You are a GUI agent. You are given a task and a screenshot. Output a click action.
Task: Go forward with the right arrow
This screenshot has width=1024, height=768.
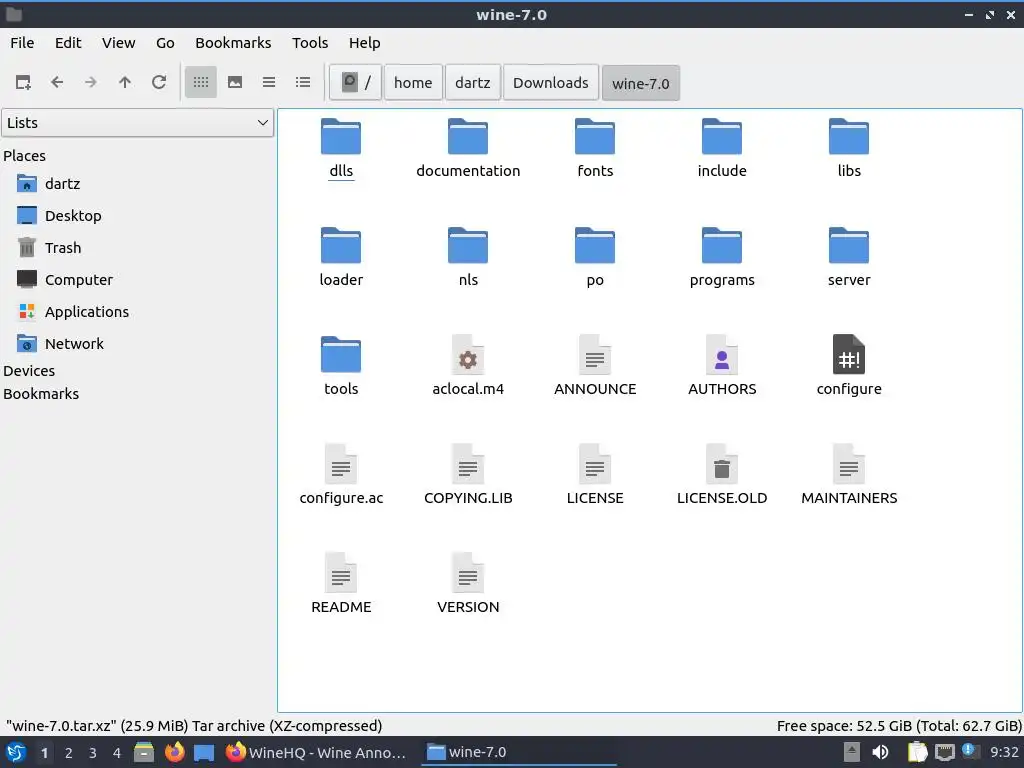pos(91,82)
